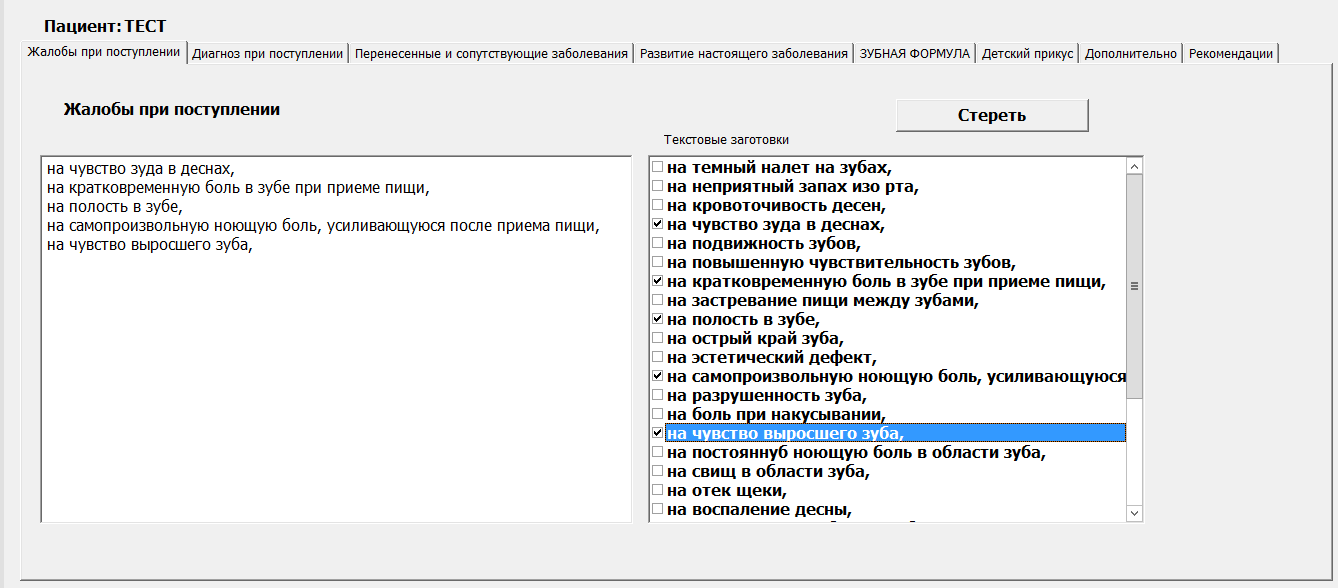Enable 'на острый край зуба' checkbox

click(x=657, y=338)
